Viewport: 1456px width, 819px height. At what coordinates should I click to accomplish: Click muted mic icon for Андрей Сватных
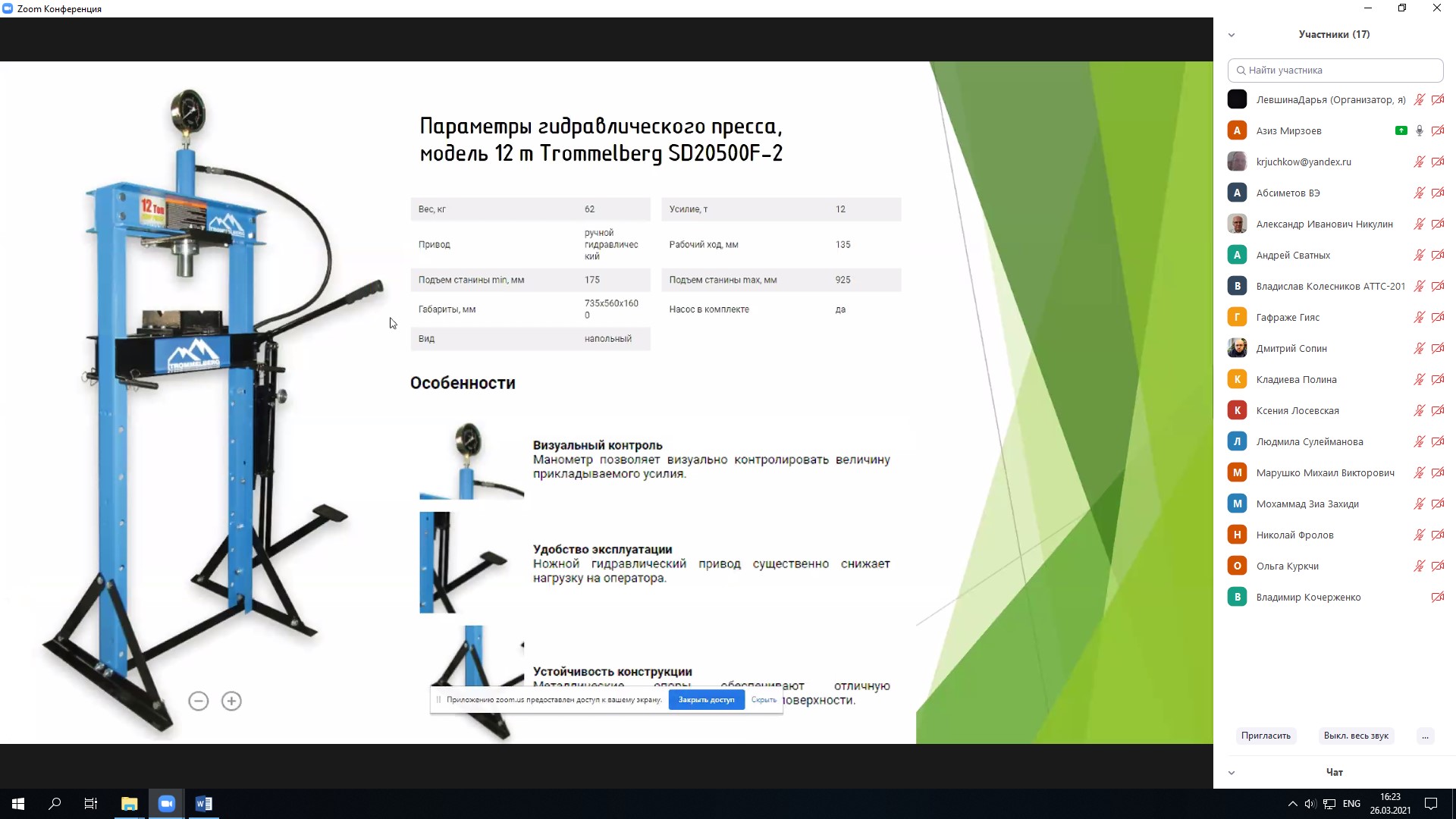[x=1419, y=255]
